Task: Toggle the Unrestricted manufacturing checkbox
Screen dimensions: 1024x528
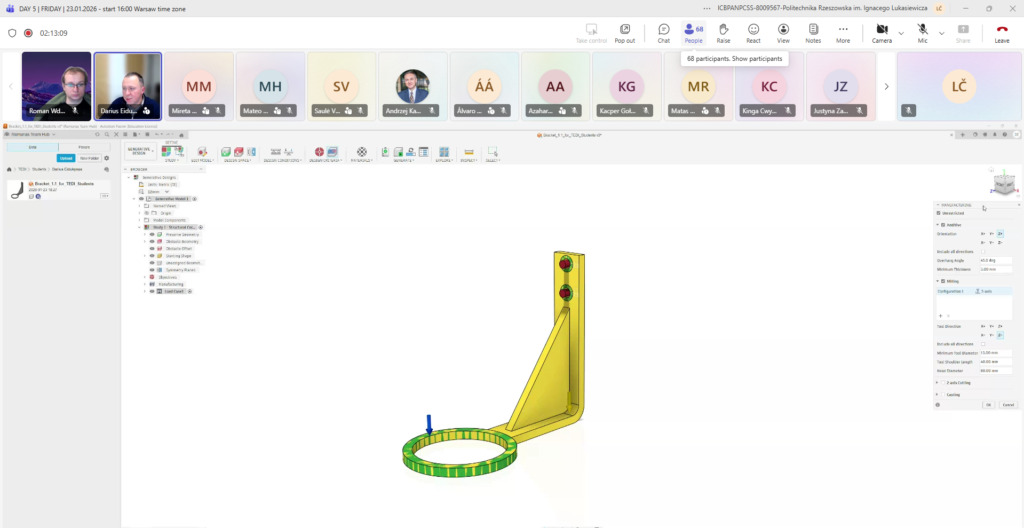Action: pyautogui.click(x=938, y=213)
